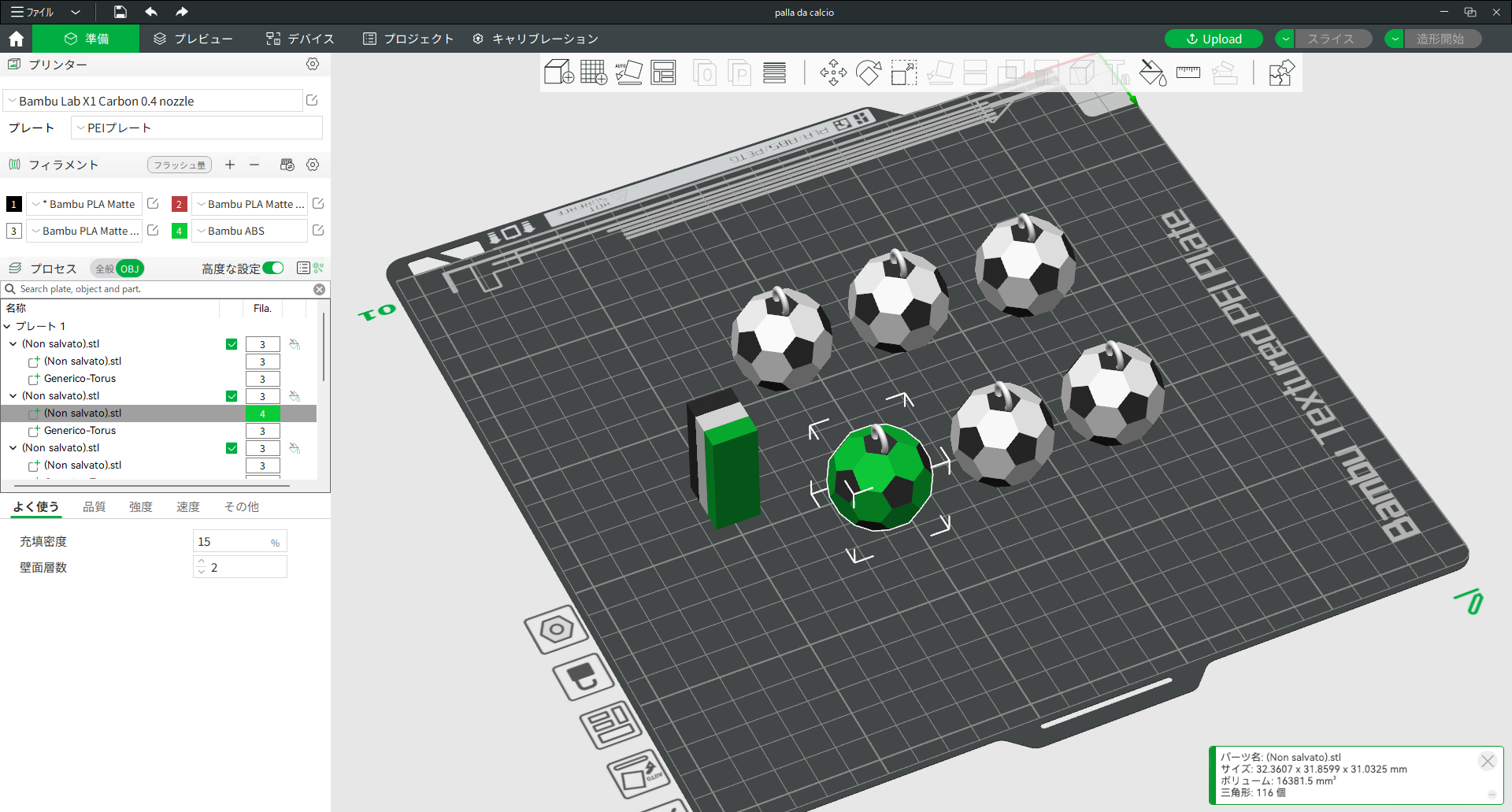
Task: Open the PEIプレート plate type dropdown
Action: pyautogui.click(x=197, y=128)
